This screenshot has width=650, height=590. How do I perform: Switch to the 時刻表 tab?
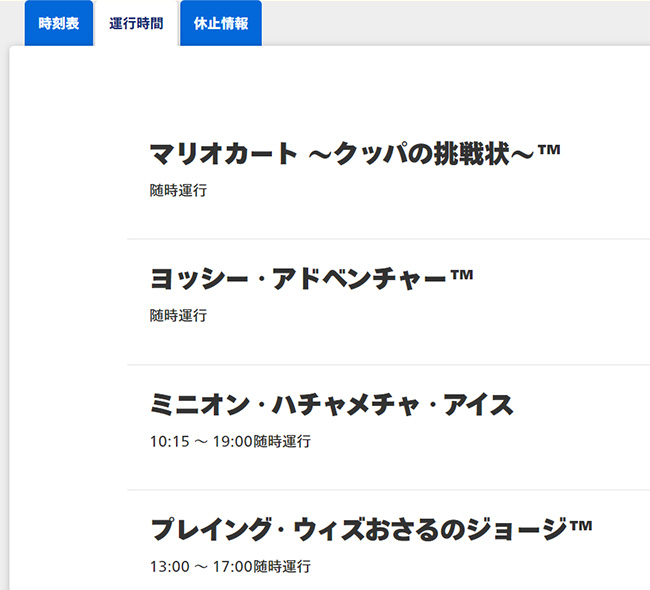[x=58, y=23]
